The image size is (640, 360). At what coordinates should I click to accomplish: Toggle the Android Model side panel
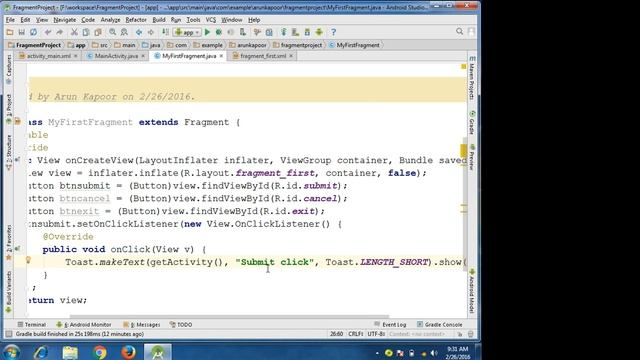(x=472, y=291)
